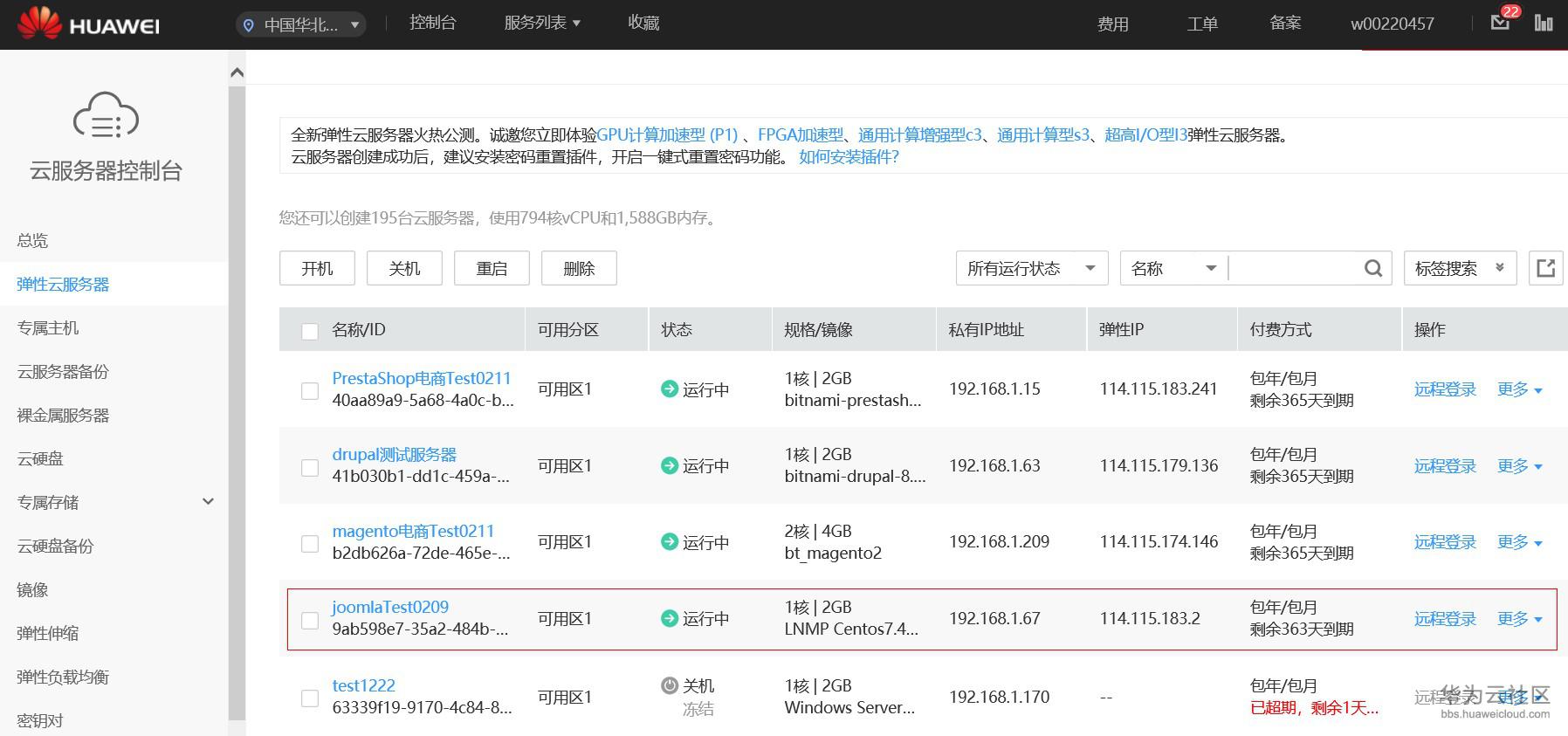Click running status icon for PrestaShop server
The width and height of the screenshot is (1568, 736).
[670, 389]
